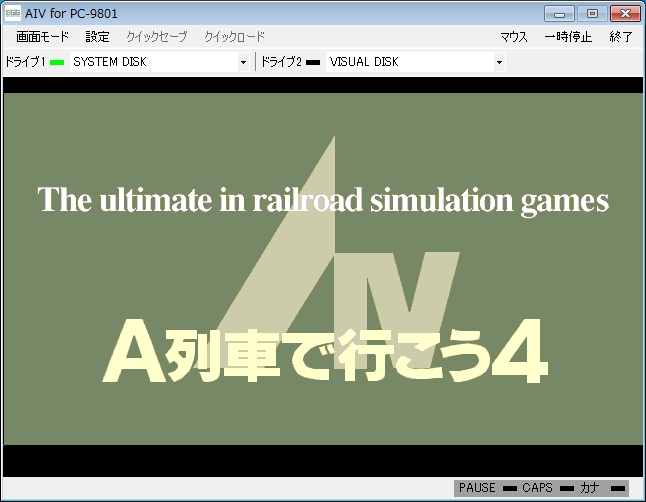This screenshot has height=502, width=646.
Task: Expand the Drive 1 disk dropdown arrow
Action: coord(243,63)
